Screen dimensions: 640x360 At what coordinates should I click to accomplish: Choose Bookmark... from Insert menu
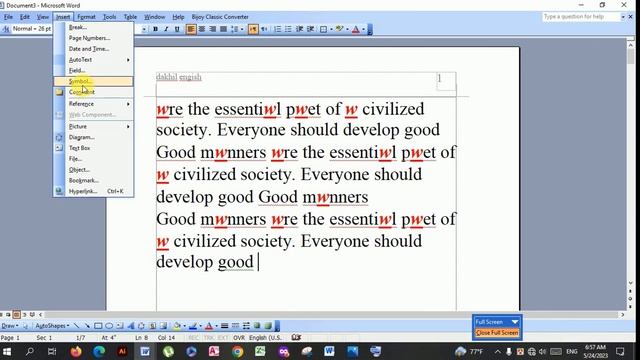tap(93, 180)
